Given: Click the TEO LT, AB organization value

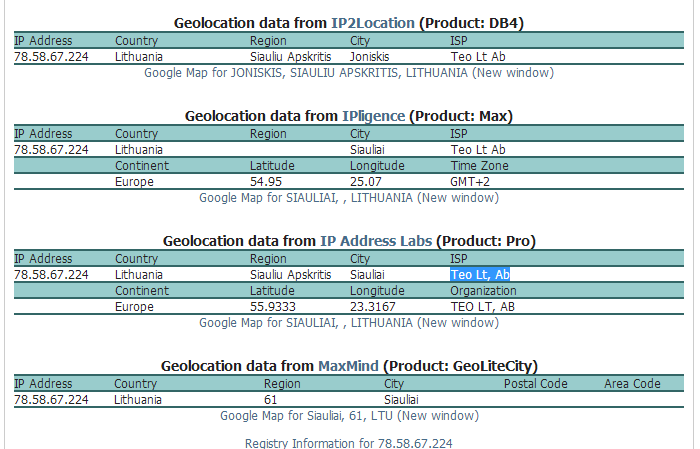Looking at the screenshot, I should click(x=483, y=307).
